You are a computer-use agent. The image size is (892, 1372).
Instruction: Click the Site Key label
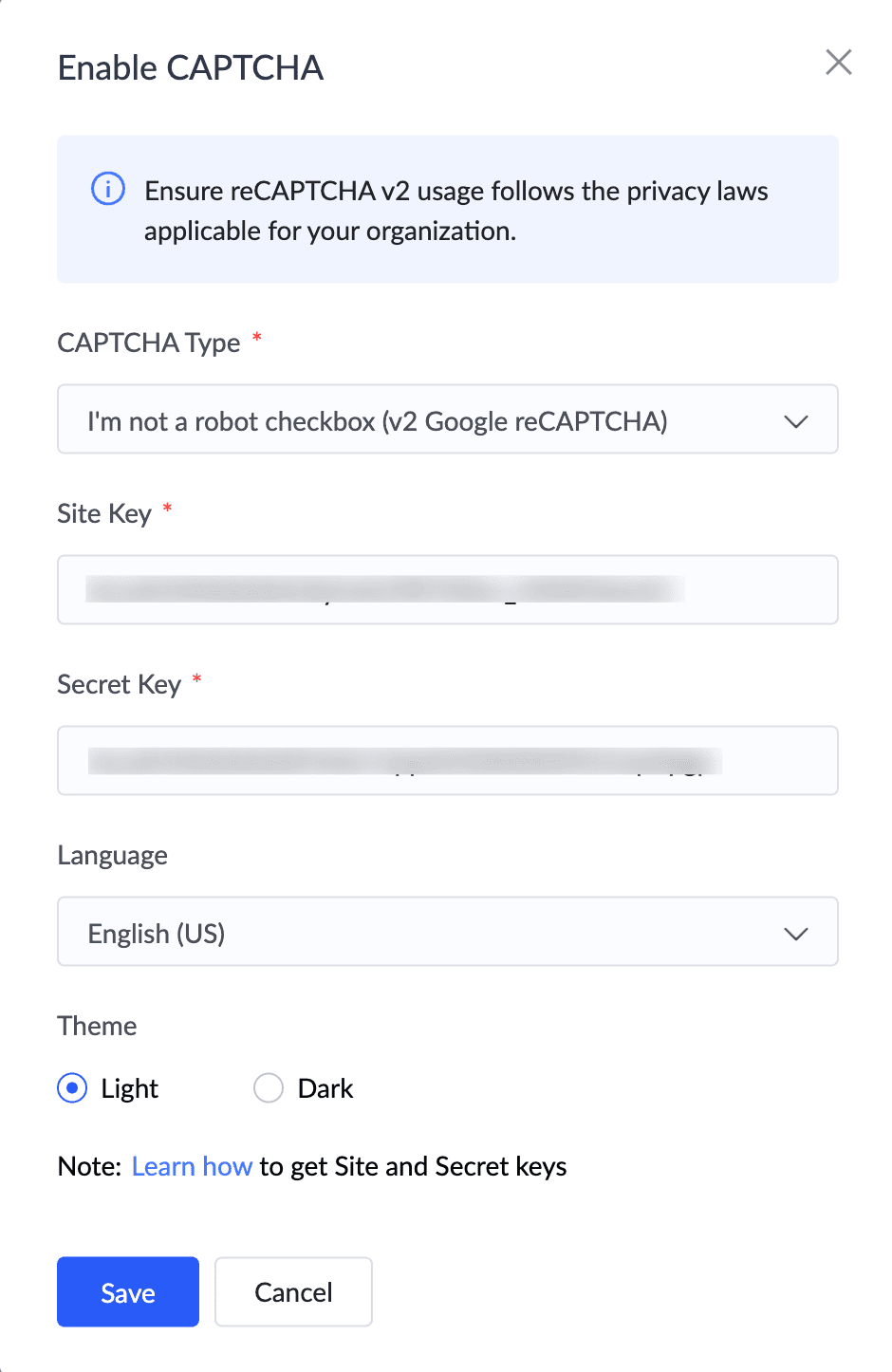104,513
